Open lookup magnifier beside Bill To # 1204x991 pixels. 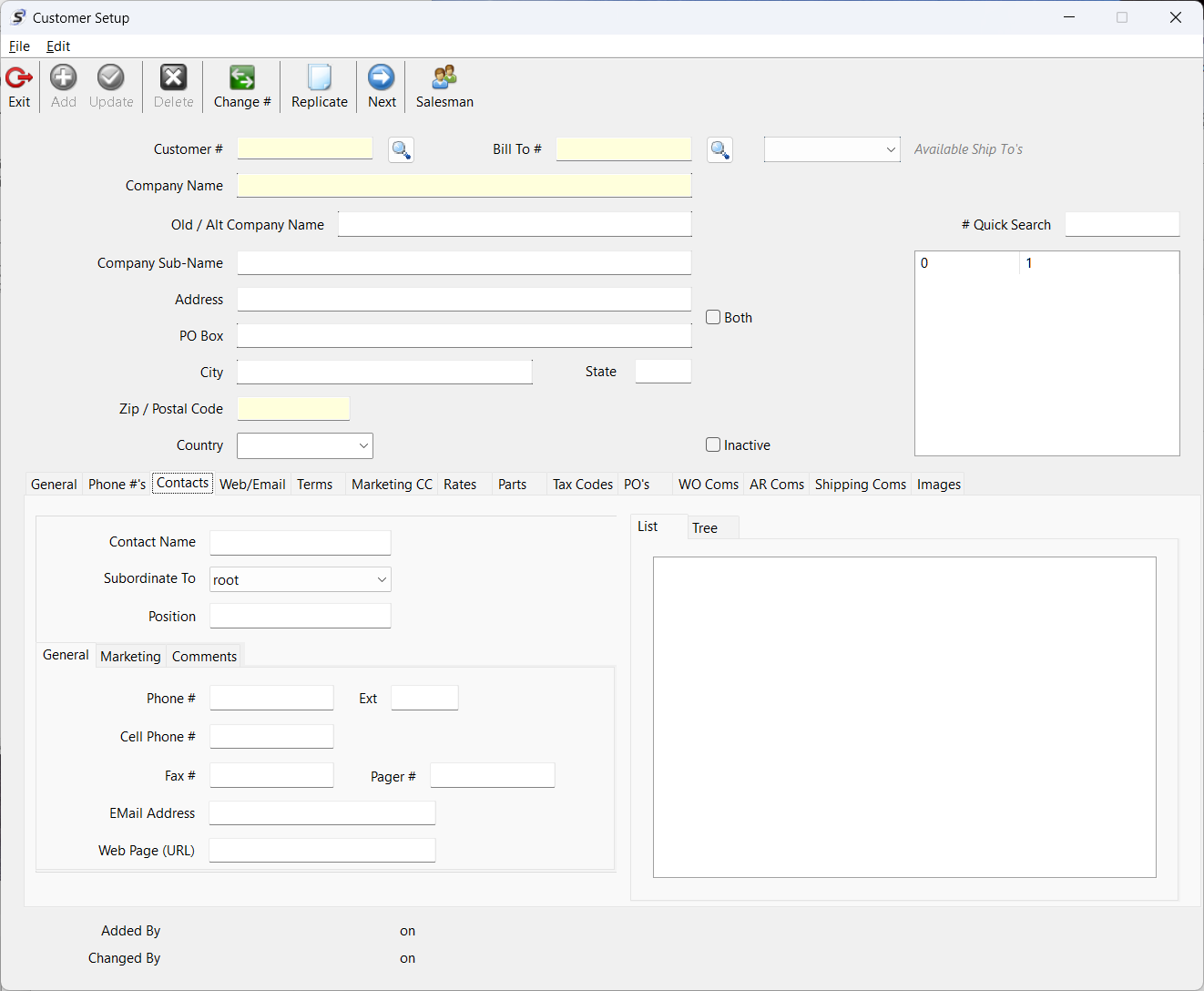click(719, 149)
